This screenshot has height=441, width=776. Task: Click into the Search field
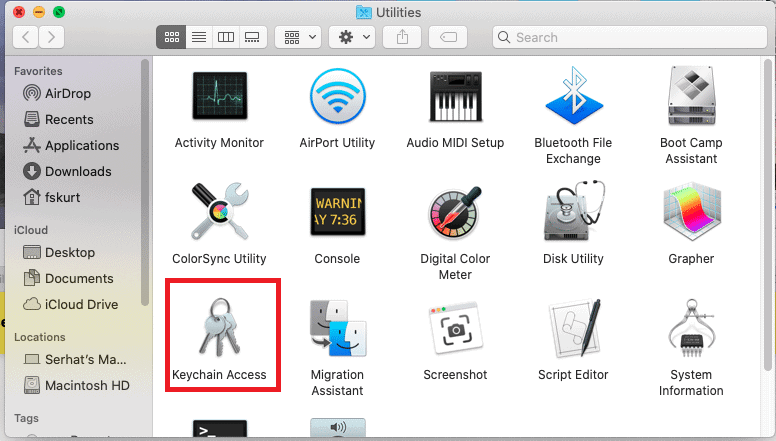point(630,37)
